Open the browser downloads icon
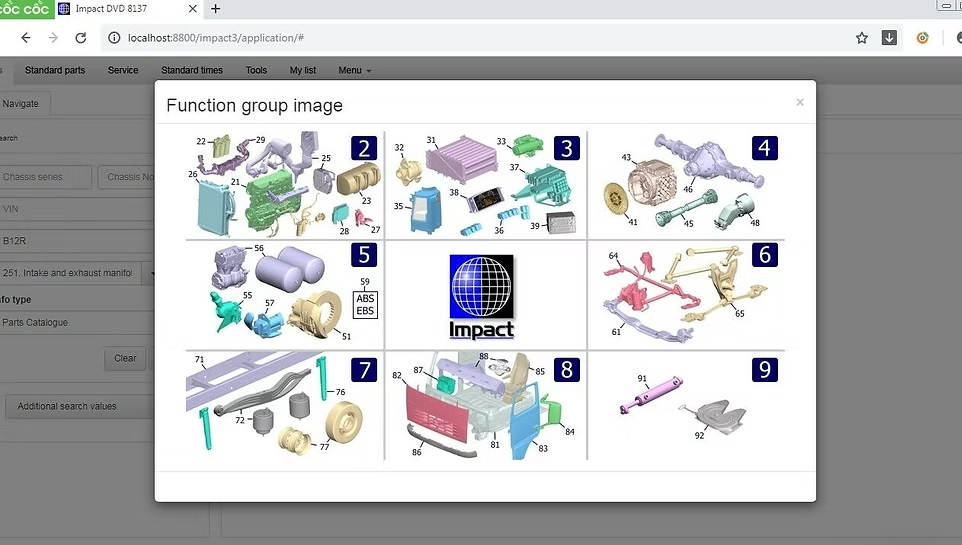The height and width of the screenshot is (545, 962). pos(889,38)
